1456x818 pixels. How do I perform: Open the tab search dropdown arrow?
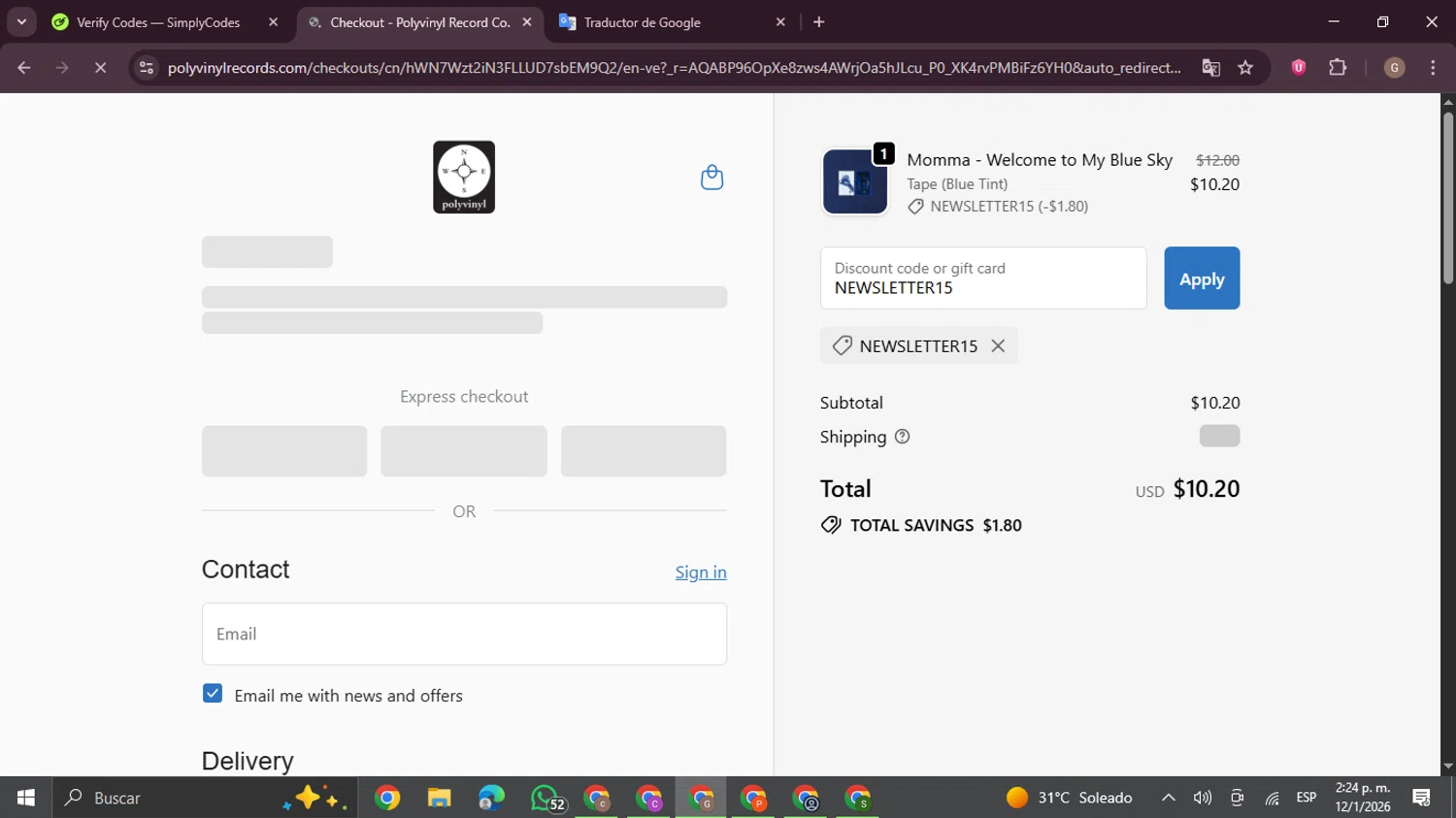21,21
